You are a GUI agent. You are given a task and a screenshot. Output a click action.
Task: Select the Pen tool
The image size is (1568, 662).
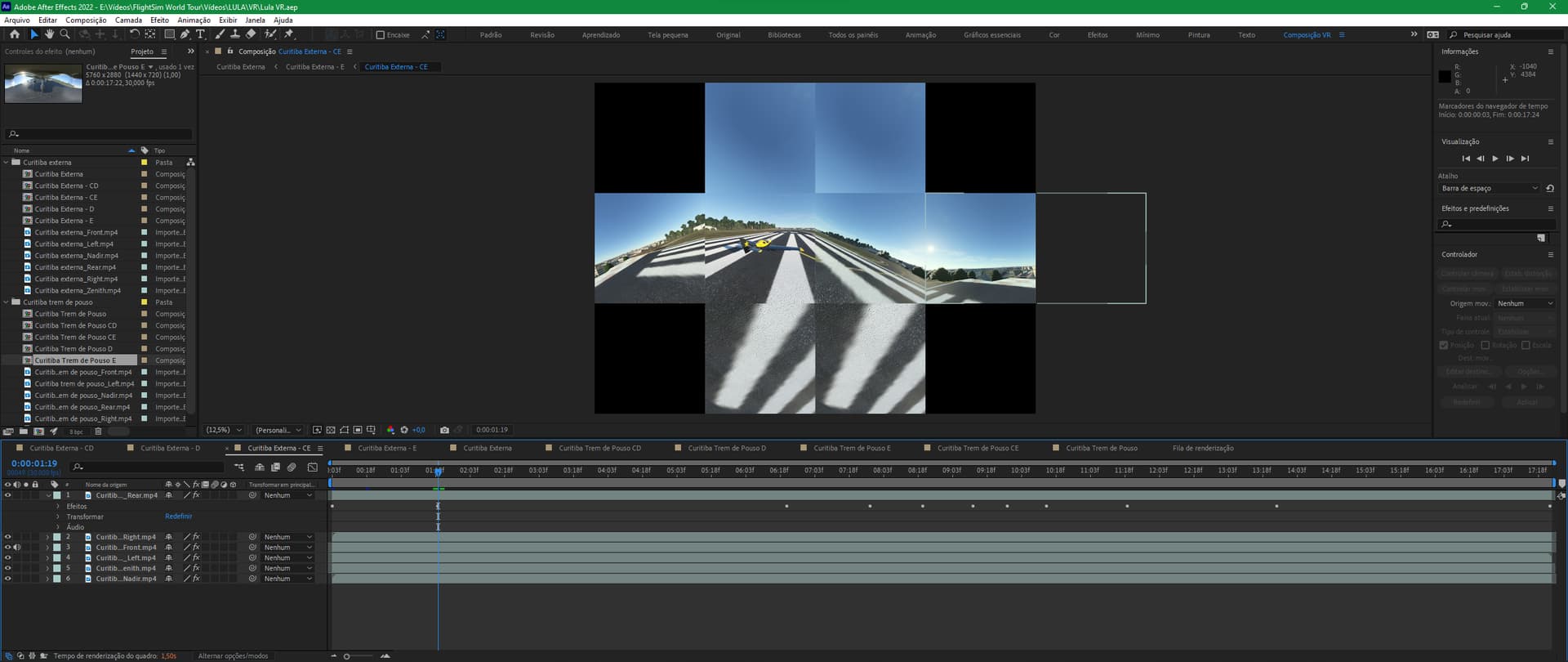click(x=185, y=34)
